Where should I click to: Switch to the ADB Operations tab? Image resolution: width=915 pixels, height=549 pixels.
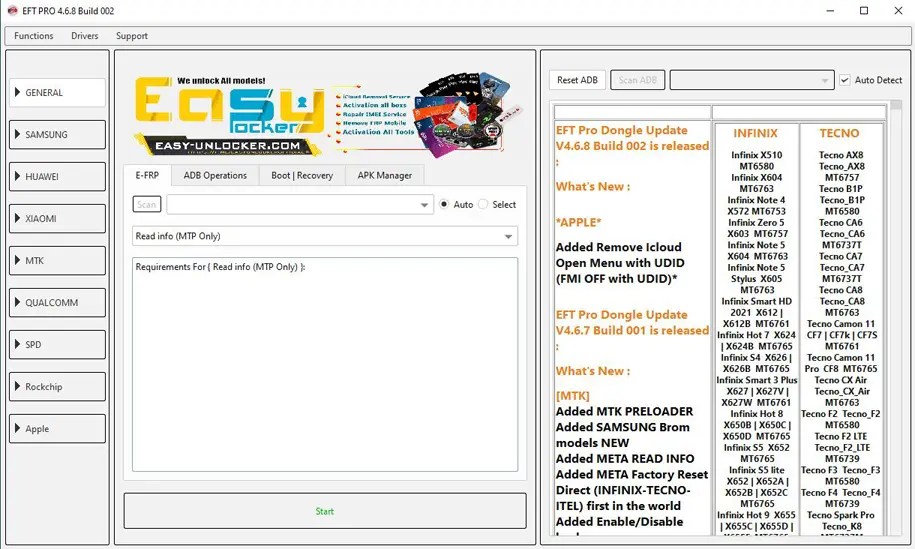pos(215,175)
